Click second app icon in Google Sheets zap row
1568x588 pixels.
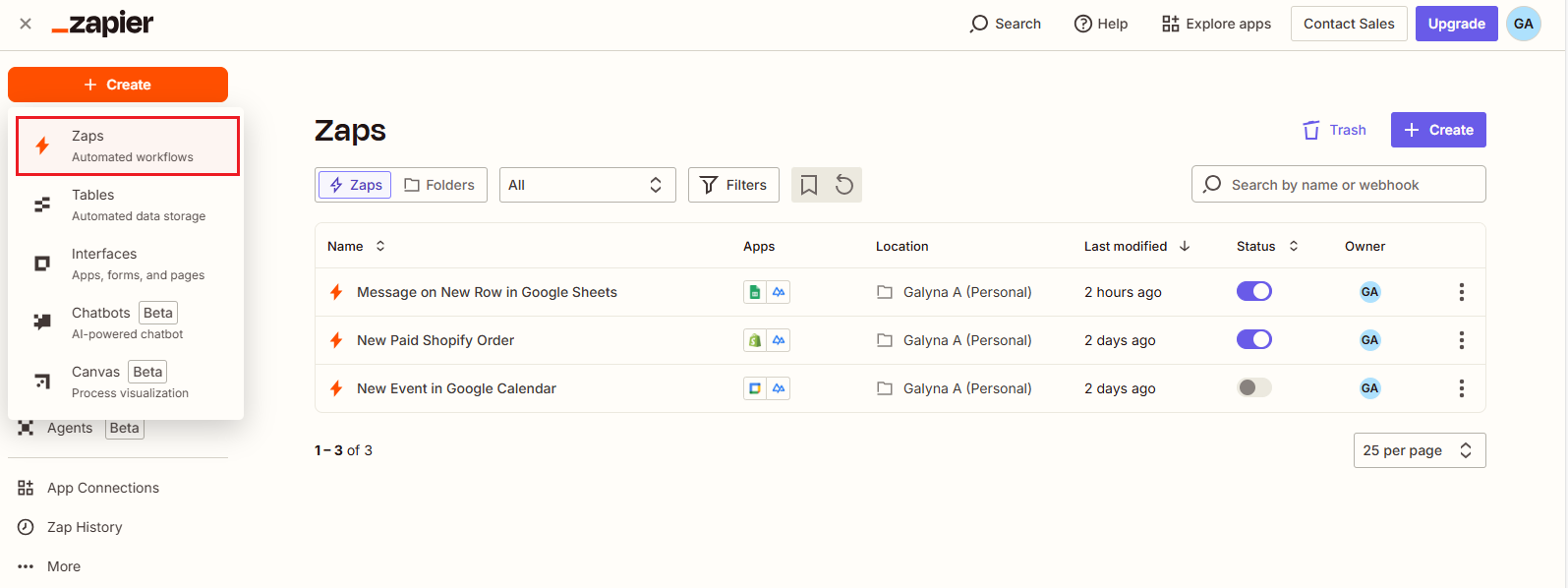click(x=779, y=292)
